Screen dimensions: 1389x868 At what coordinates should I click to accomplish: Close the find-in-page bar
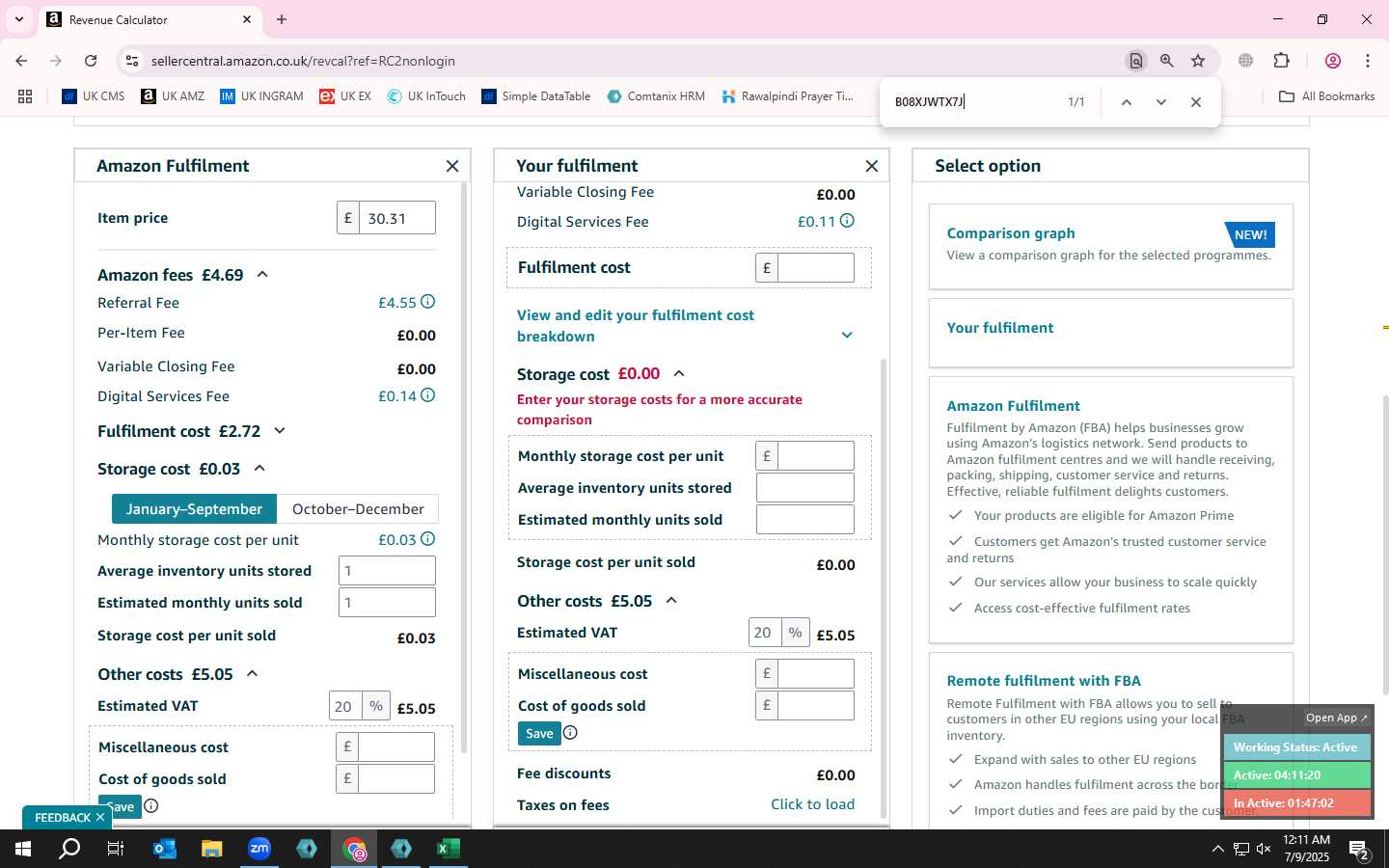coord(1196,102)
